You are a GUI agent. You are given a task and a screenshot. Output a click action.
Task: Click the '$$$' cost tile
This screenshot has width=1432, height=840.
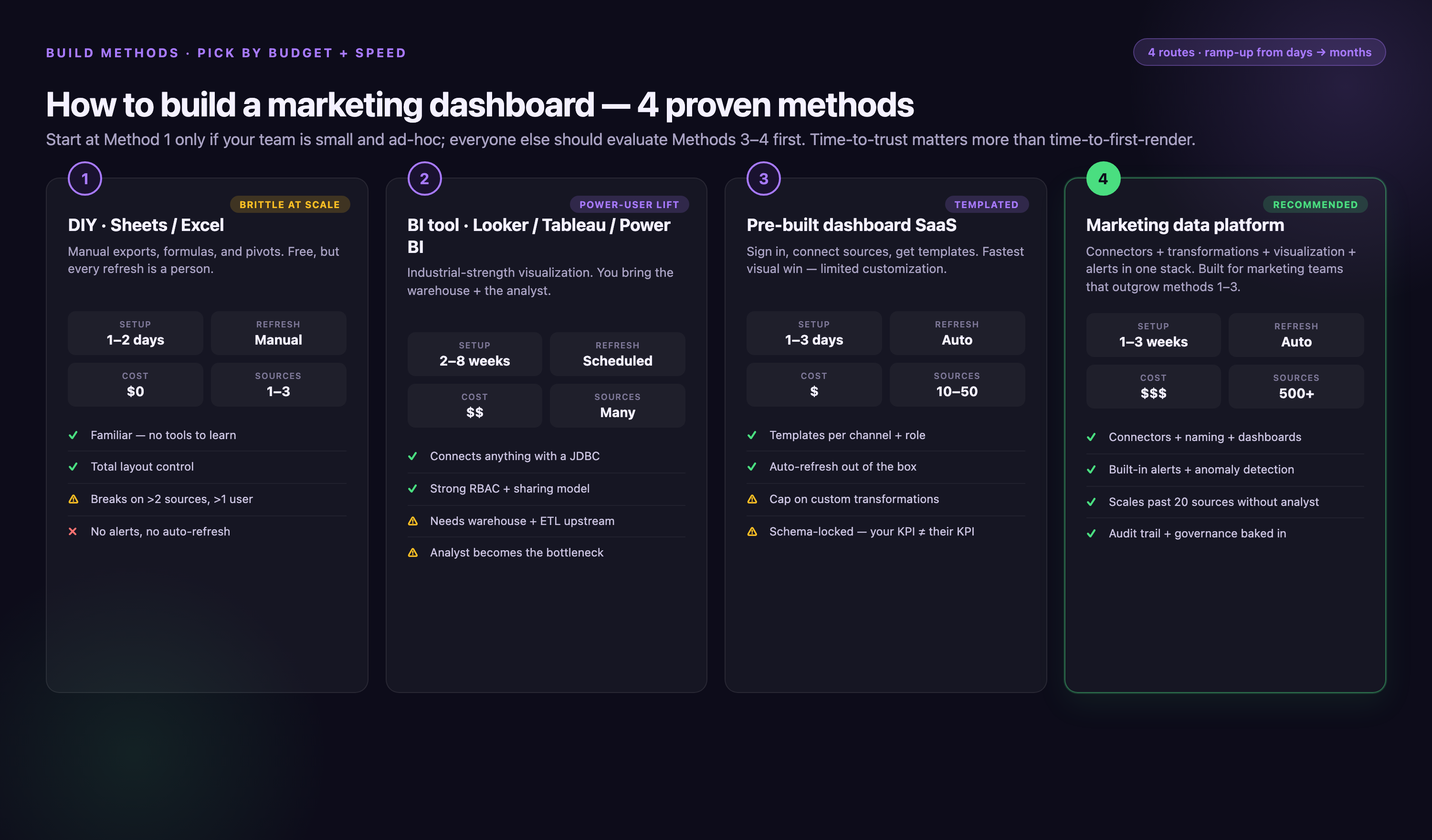tap(1153, 387)
